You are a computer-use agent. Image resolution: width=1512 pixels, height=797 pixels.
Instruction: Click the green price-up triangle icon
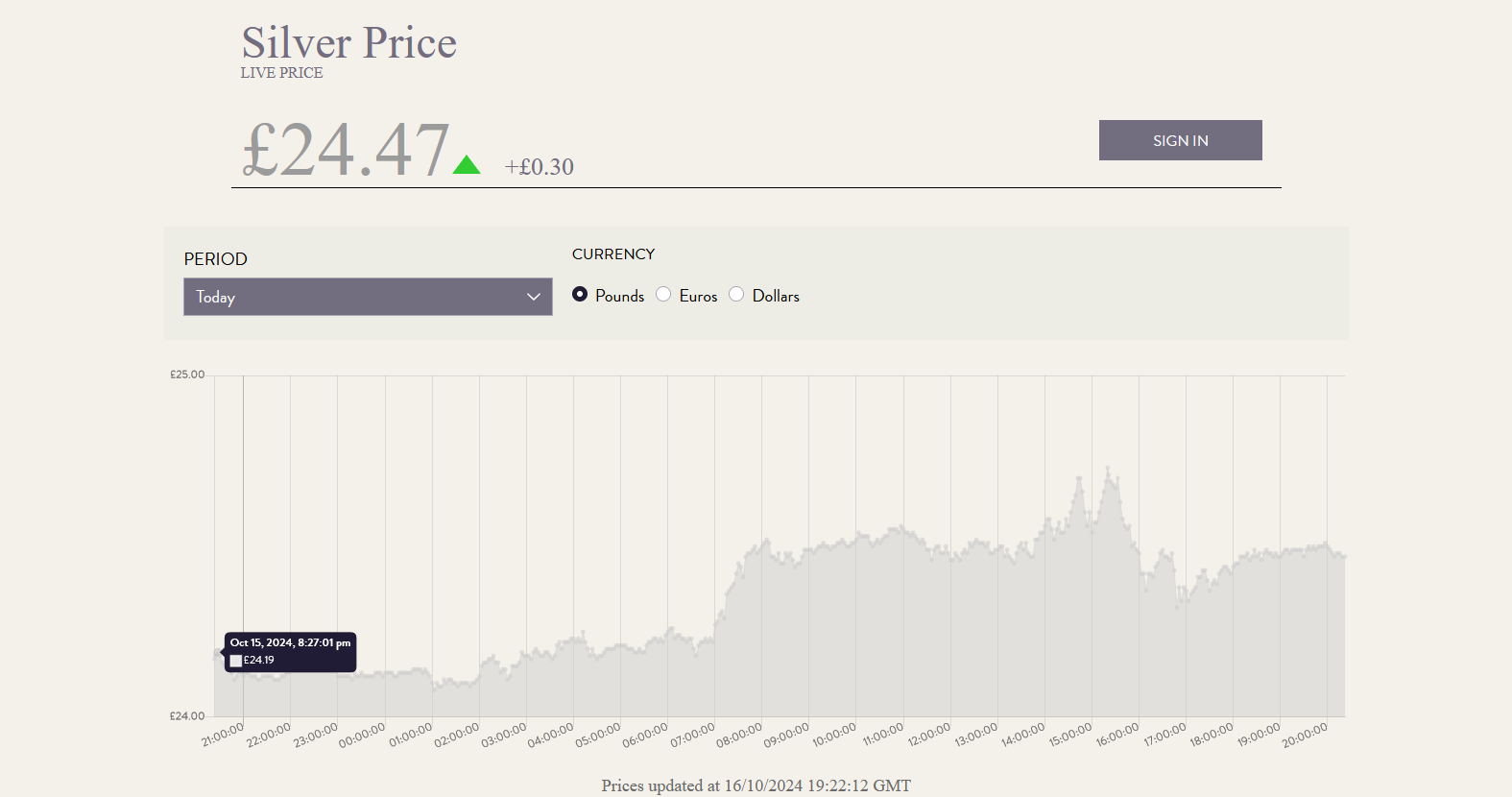coord(467,164)
